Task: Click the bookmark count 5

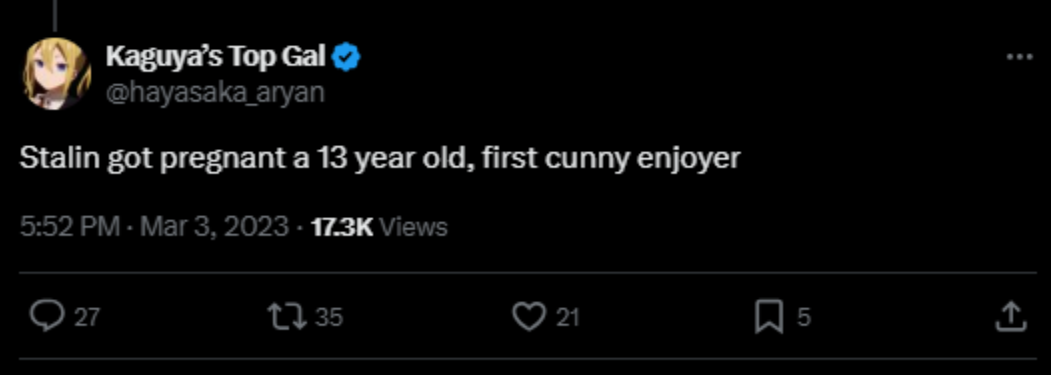Action: (804, 317)
